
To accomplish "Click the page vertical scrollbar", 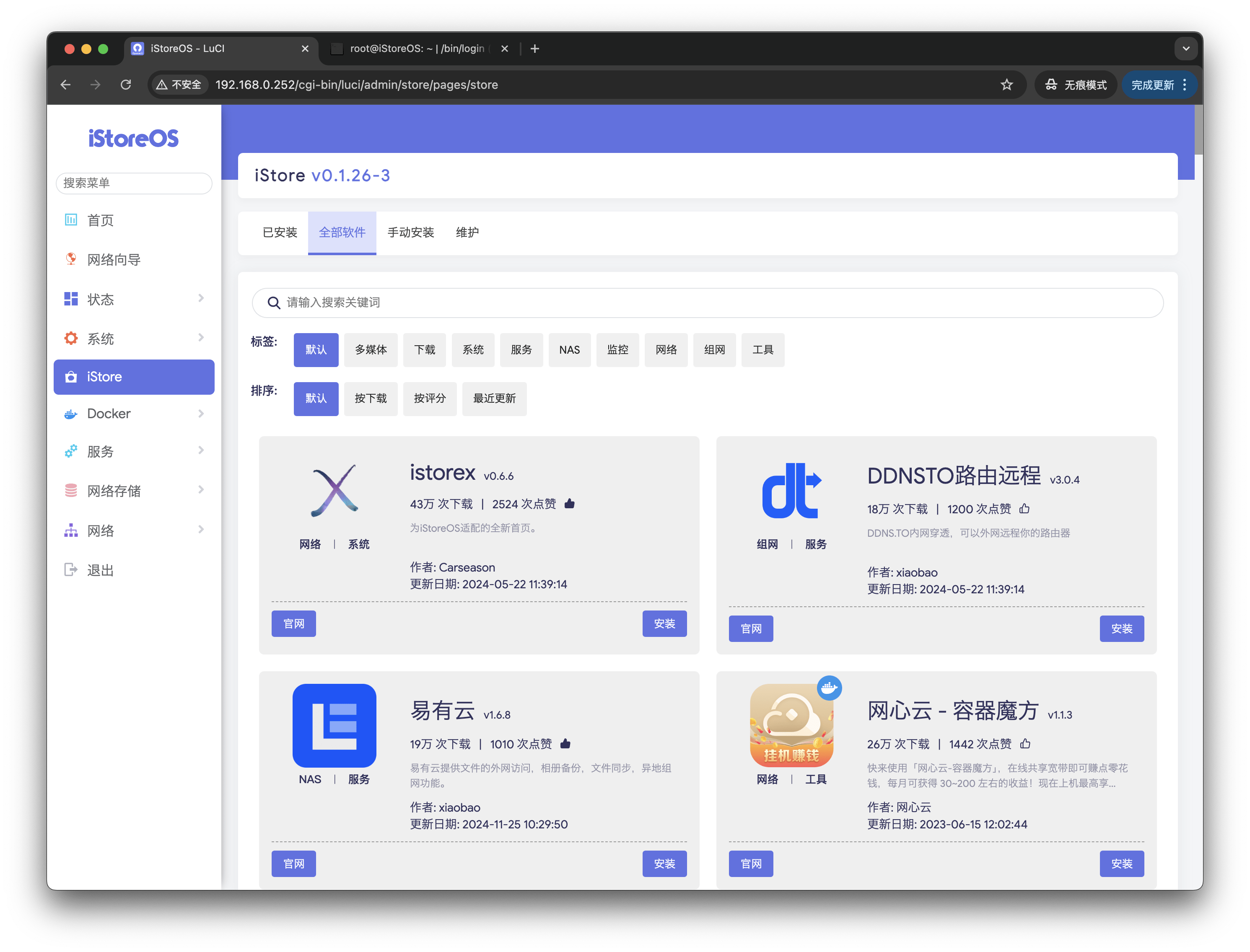I will [x=1198, y=130].
